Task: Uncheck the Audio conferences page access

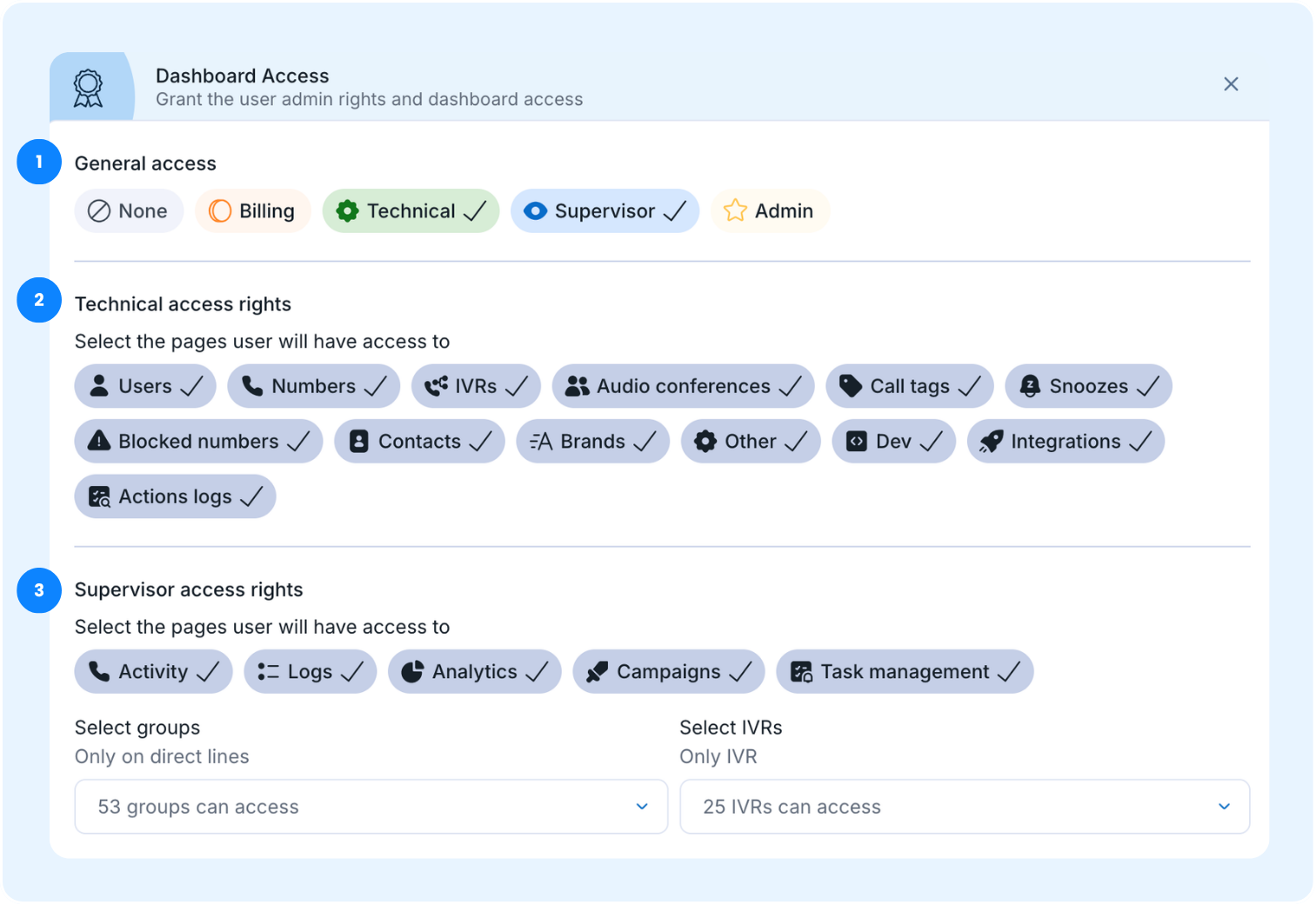Action: (683, 386)
